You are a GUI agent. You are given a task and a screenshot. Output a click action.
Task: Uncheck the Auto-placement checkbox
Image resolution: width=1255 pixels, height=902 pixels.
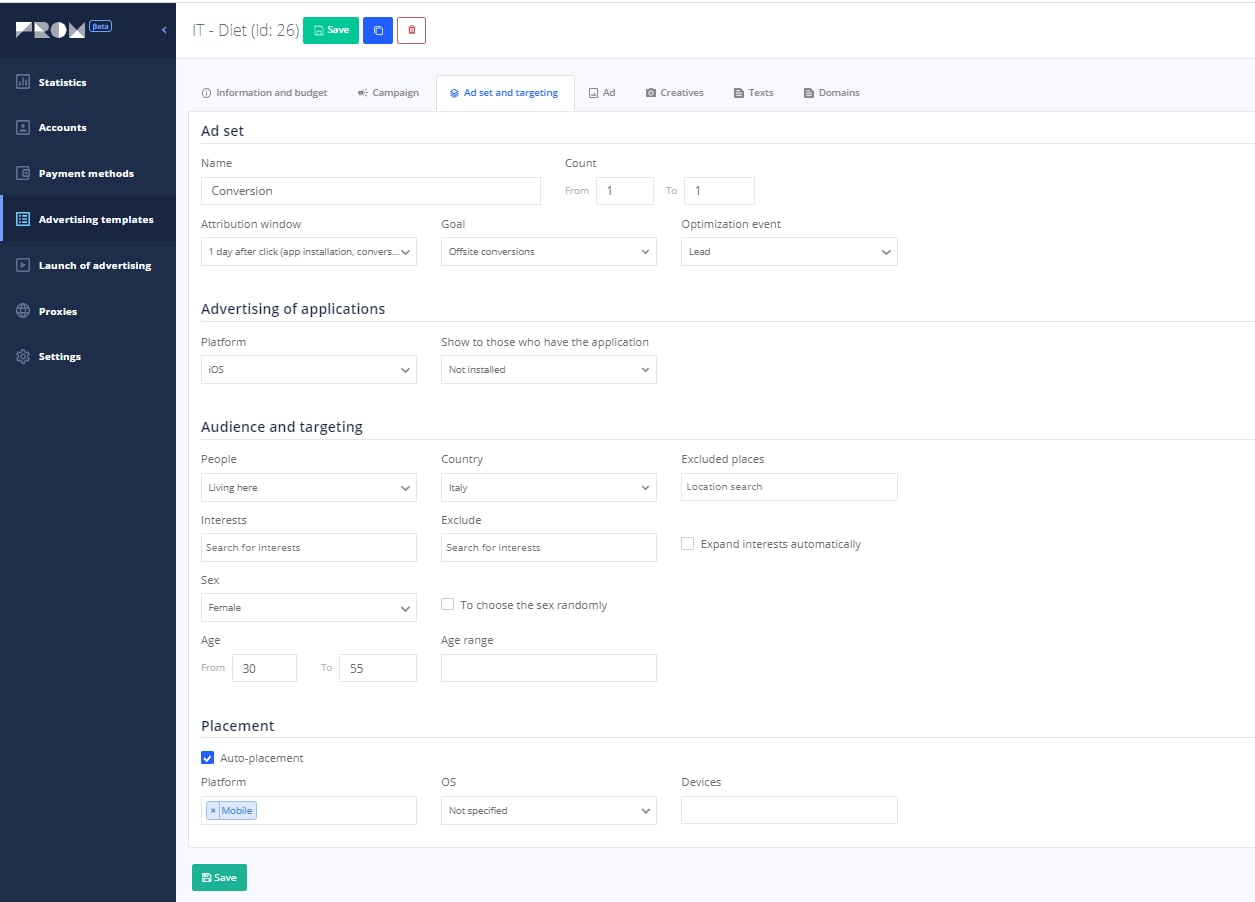pyautogui.click(x=207, y=758)
